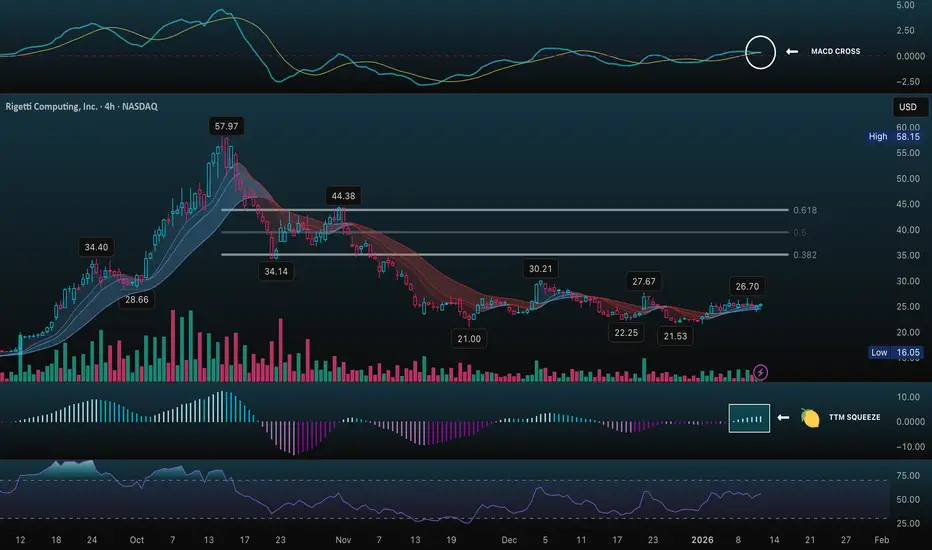Screen dimensions: 932x550
Task: Click the 30.21 December high label
Action: tap(540, 269)
